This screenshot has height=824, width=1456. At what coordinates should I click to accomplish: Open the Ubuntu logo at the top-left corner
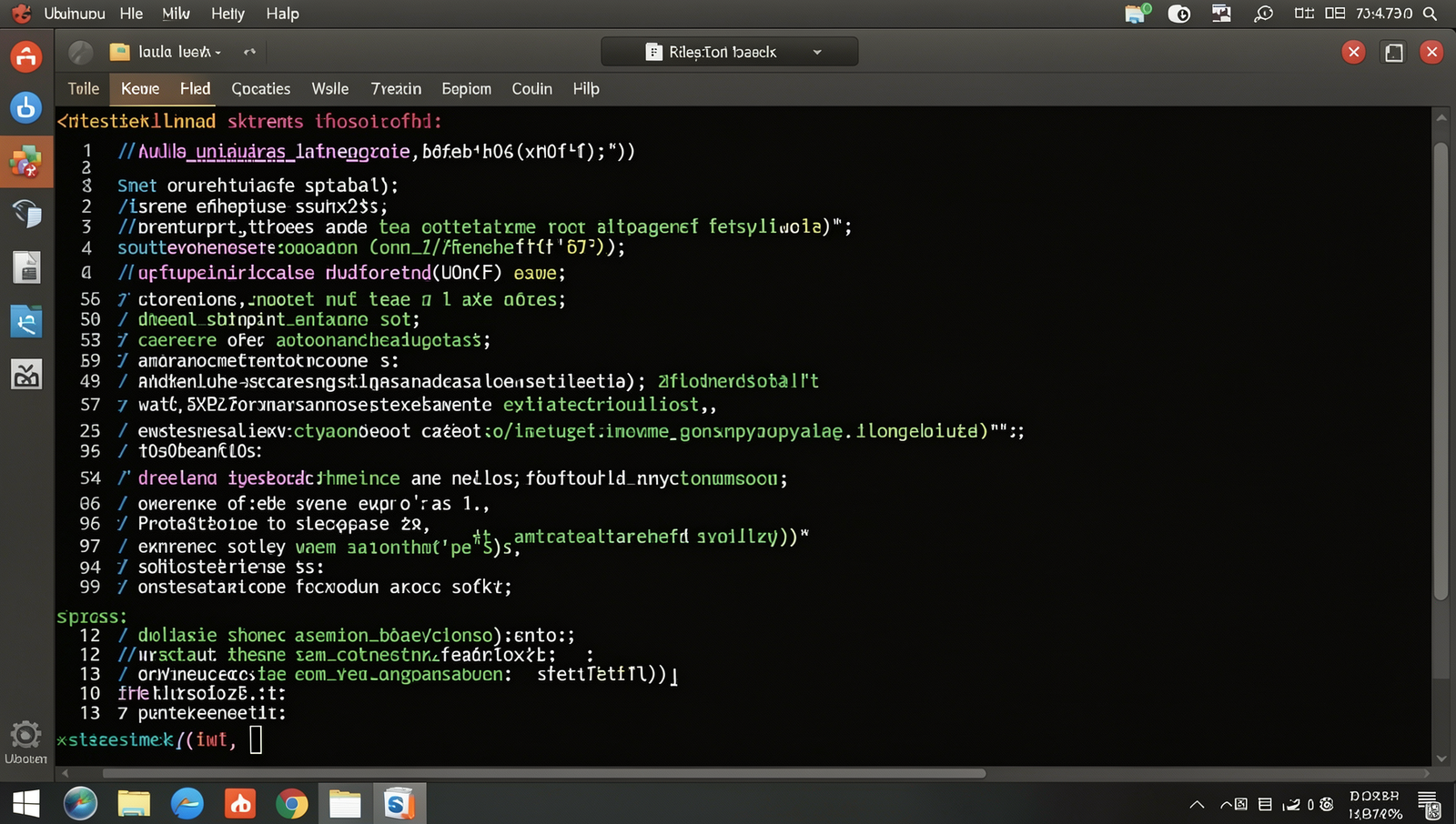(x=21, y=14)
